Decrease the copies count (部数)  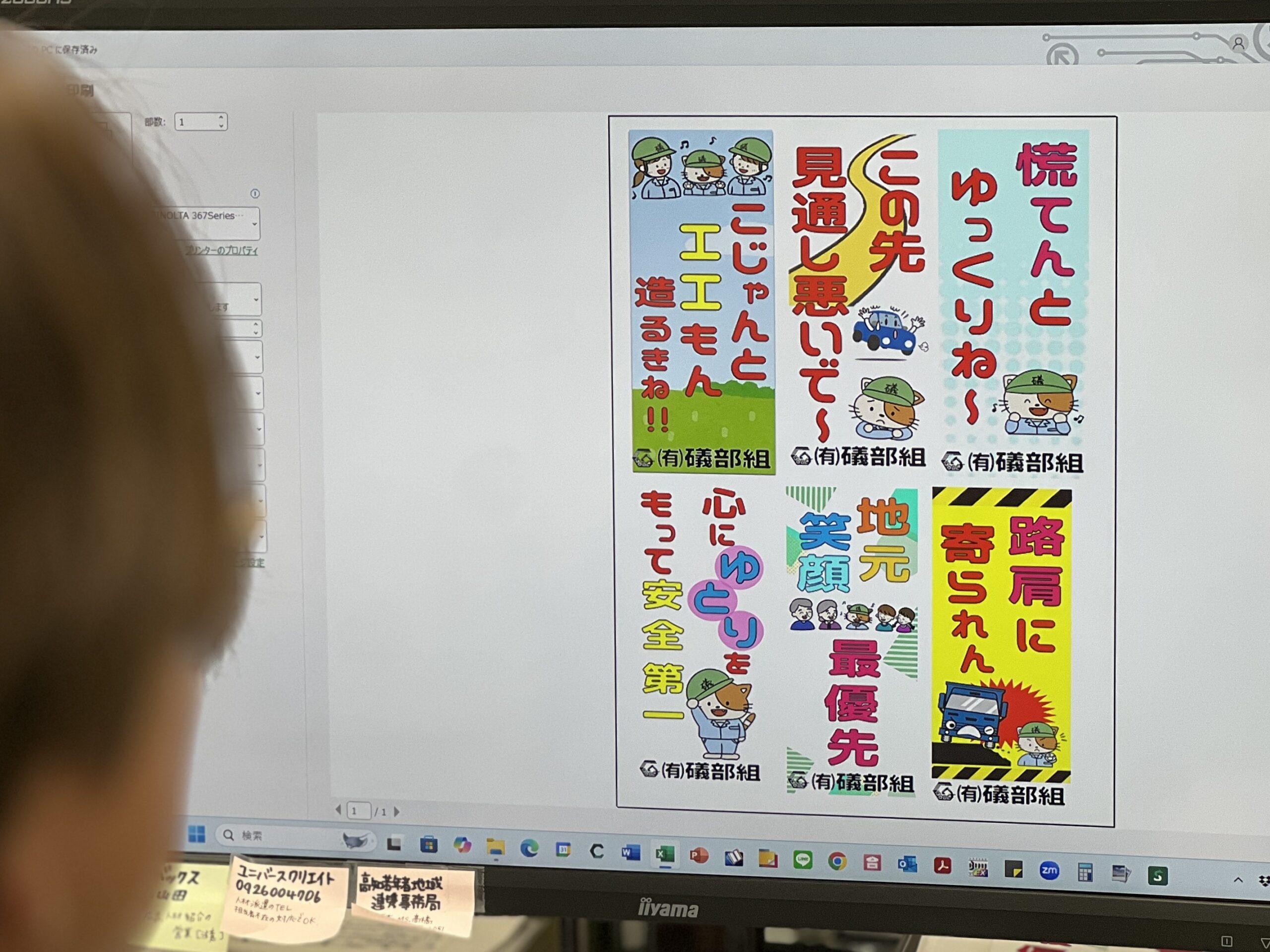click(221, 125)
